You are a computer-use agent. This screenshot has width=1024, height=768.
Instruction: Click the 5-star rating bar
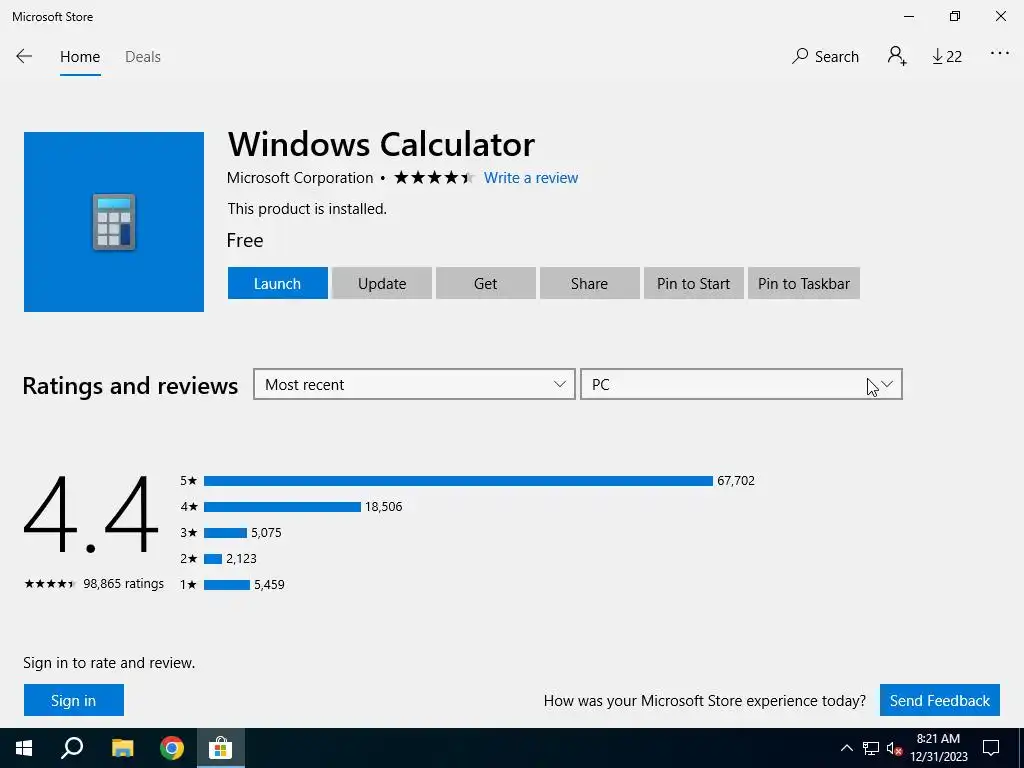tap(458, 481)
